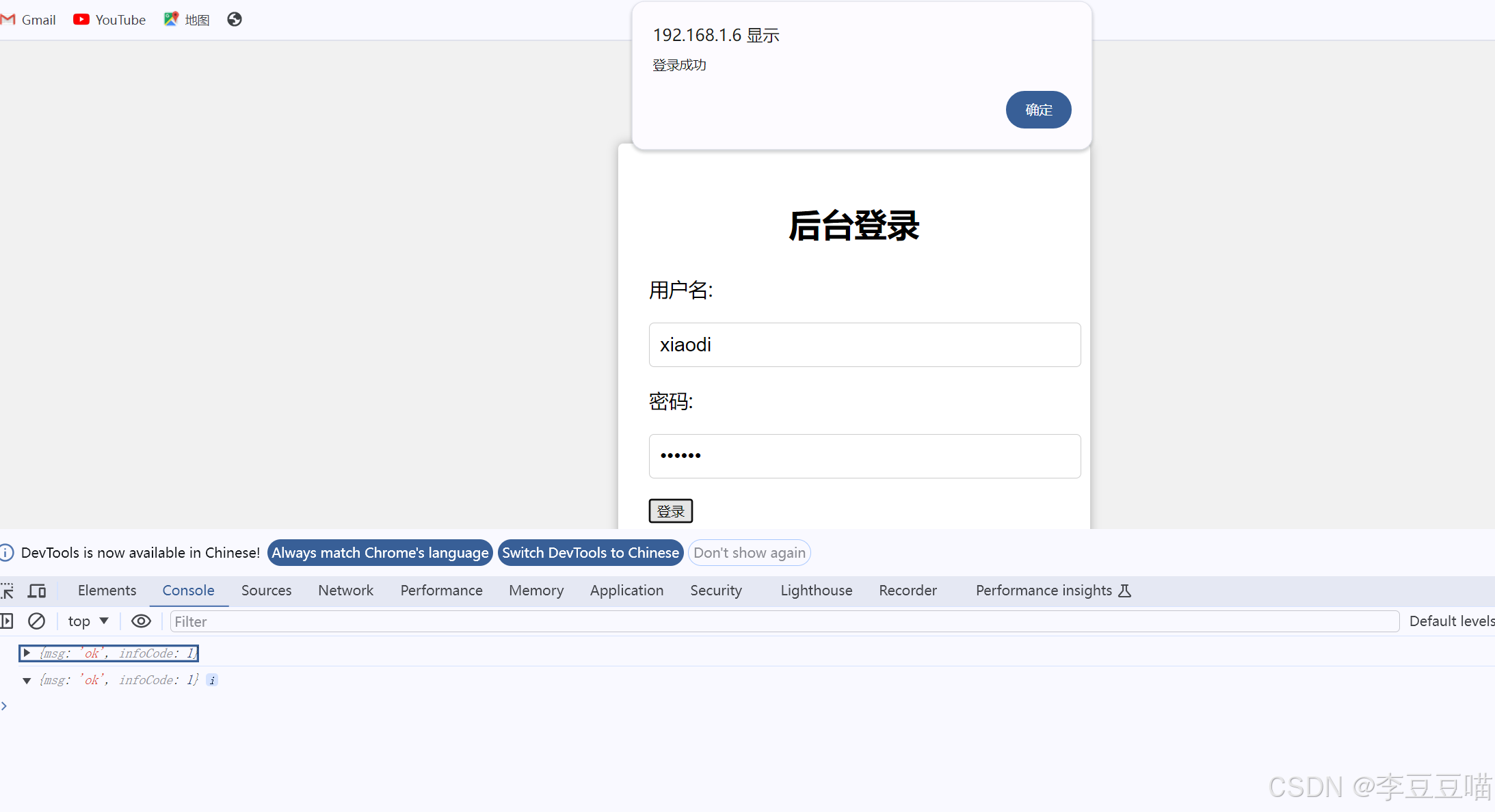Open YouTube from the bookmarks bar
Image resolution: width=1495 pixels, height=812 pixels.
pos(109,19)
